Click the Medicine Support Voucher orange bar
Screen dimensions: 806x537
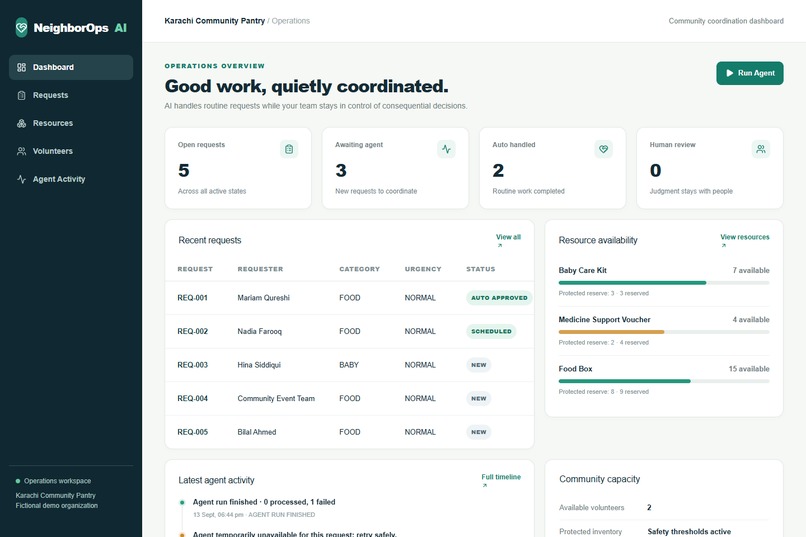click(x=611, y=332)
